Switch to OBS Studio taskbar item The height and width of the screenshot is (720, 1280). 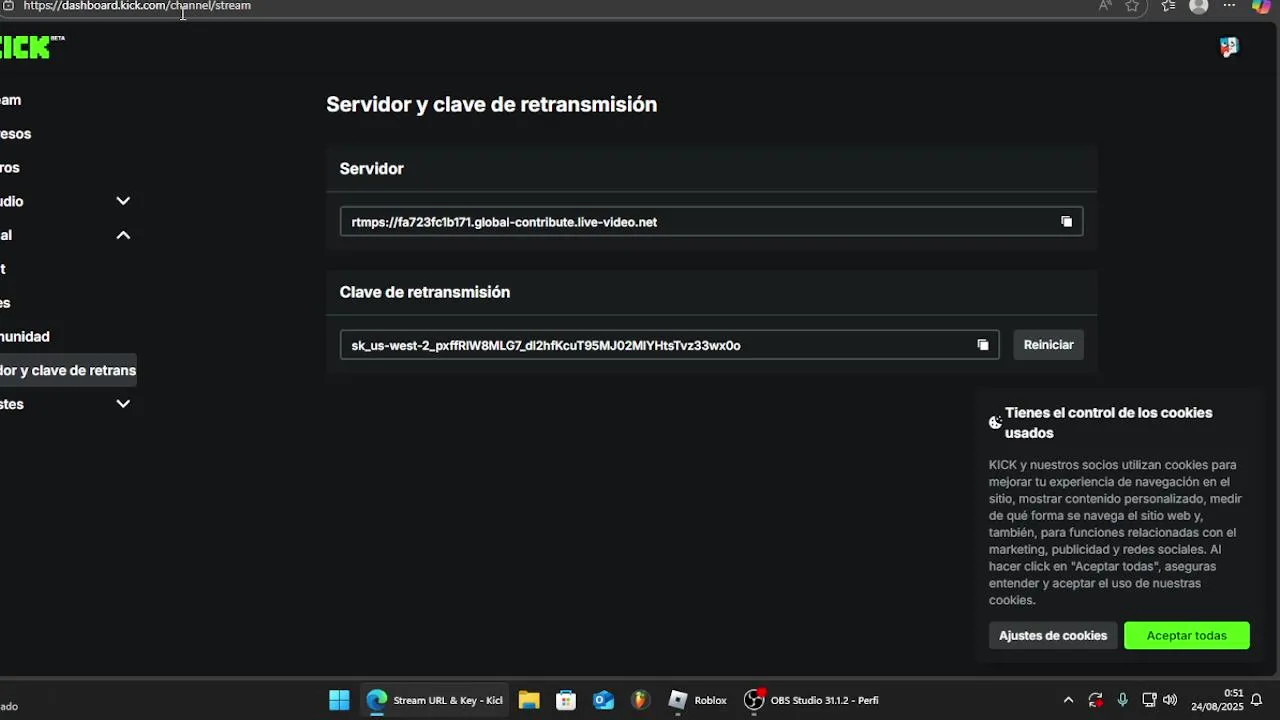[811, 700]
